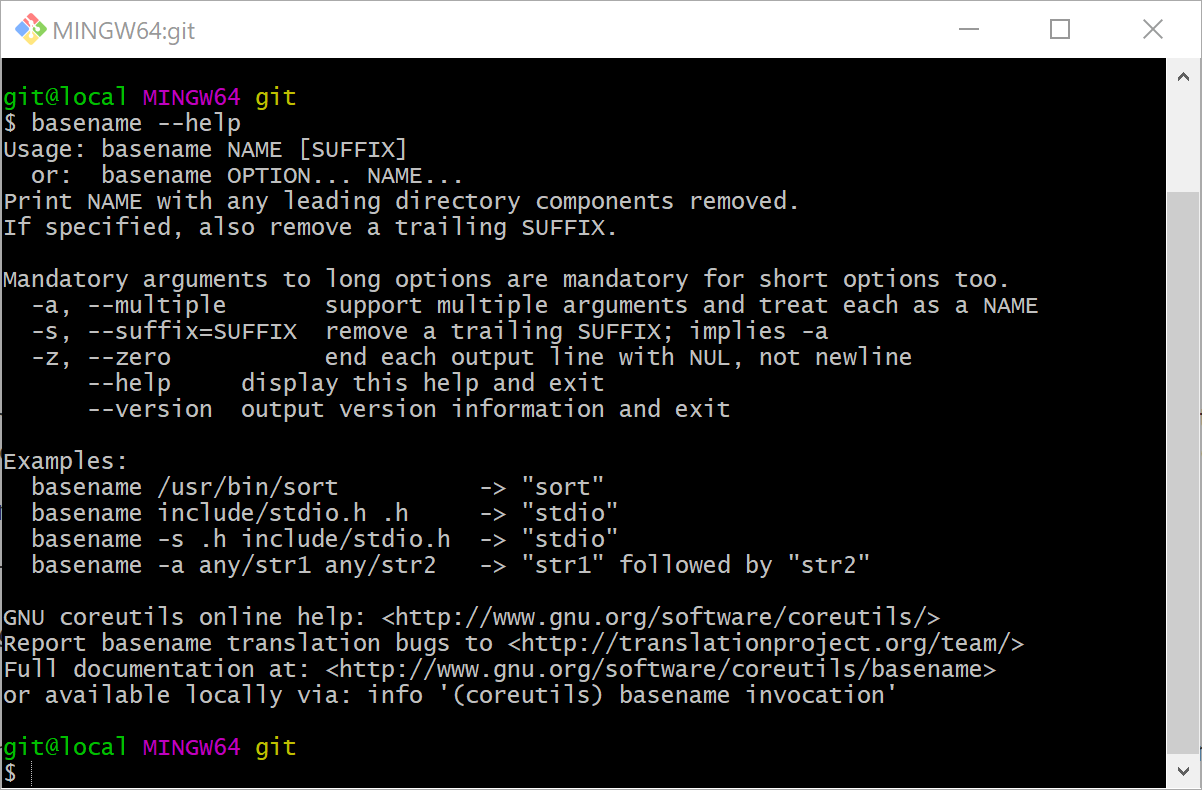Click the yellow git branch name in the prompt
This screenshot has width=1202, height=790.
275,746
